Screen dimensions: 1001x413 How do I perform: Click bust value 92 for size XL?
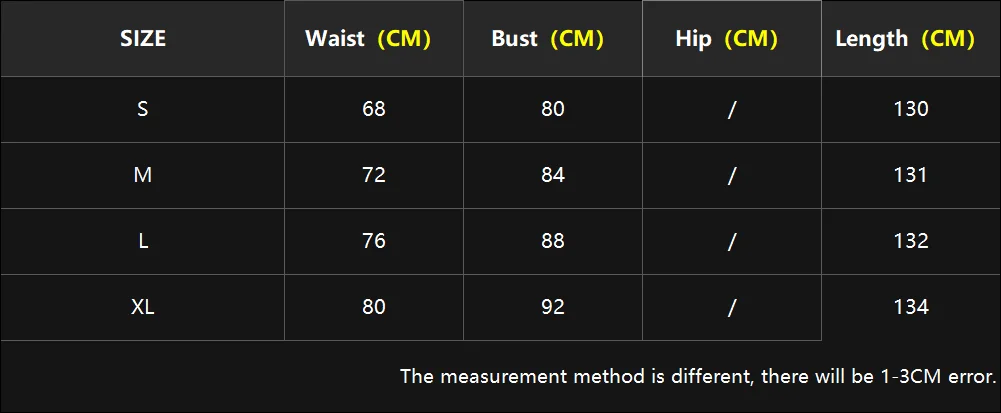(553, 308)
